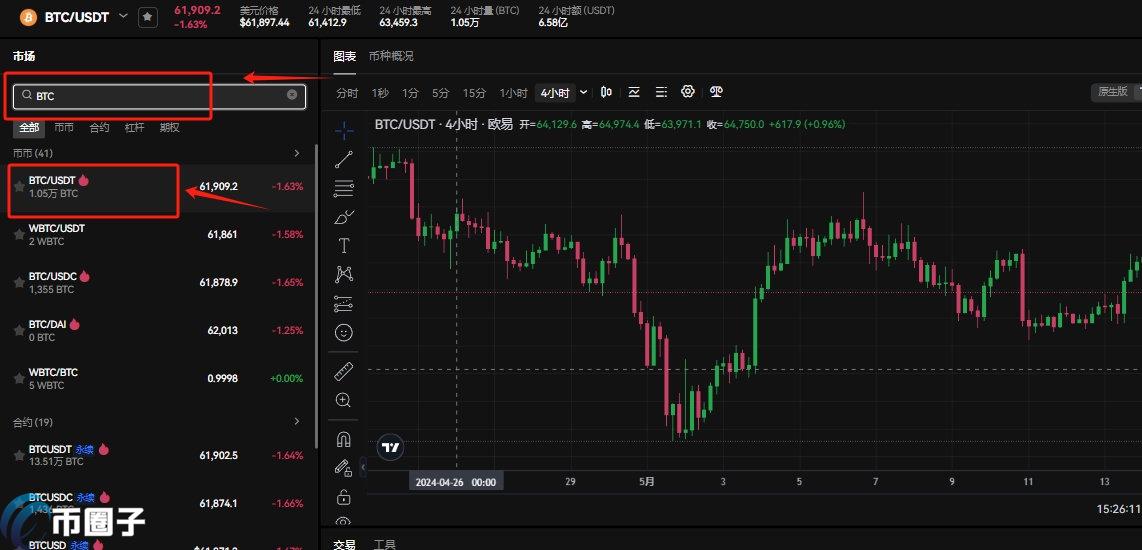Clear the BTC search field text

(x=292, y=95)
